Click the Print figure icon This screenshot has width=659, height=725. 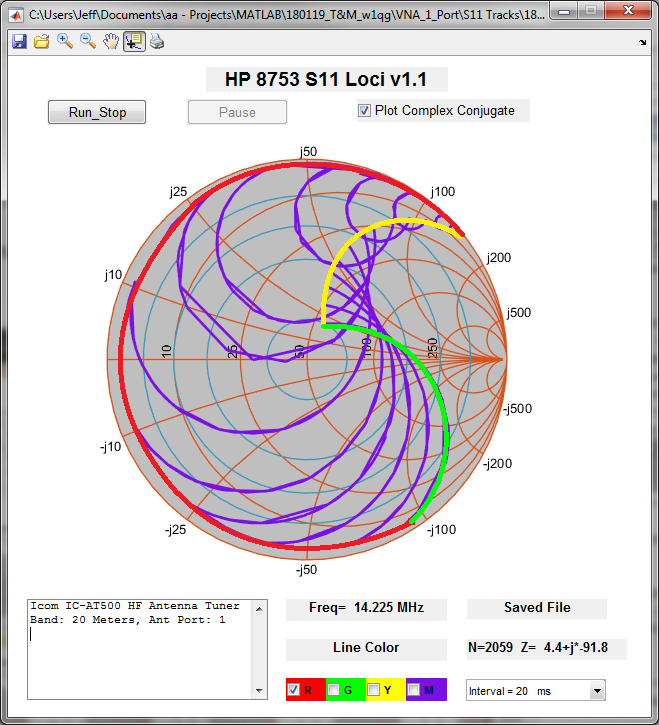157,42
